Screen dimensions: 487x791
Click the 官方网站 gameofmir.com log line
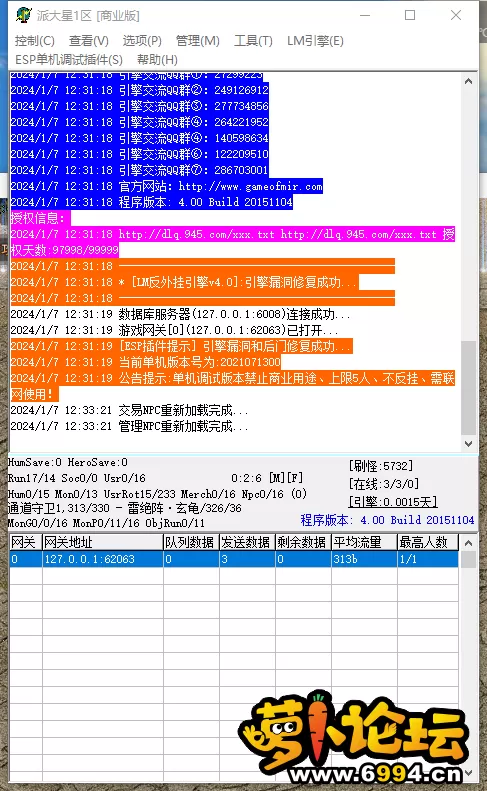167,186
